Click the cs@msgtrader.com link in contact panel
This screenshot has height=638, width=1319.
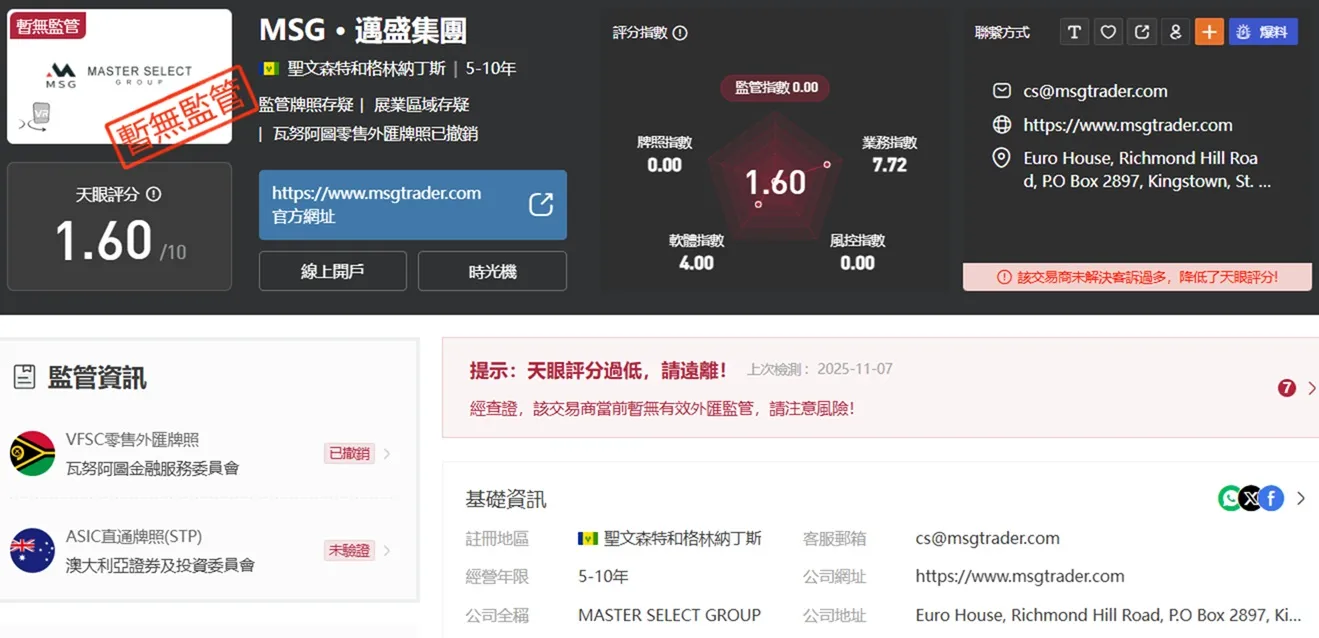[x=1095, y=91]
